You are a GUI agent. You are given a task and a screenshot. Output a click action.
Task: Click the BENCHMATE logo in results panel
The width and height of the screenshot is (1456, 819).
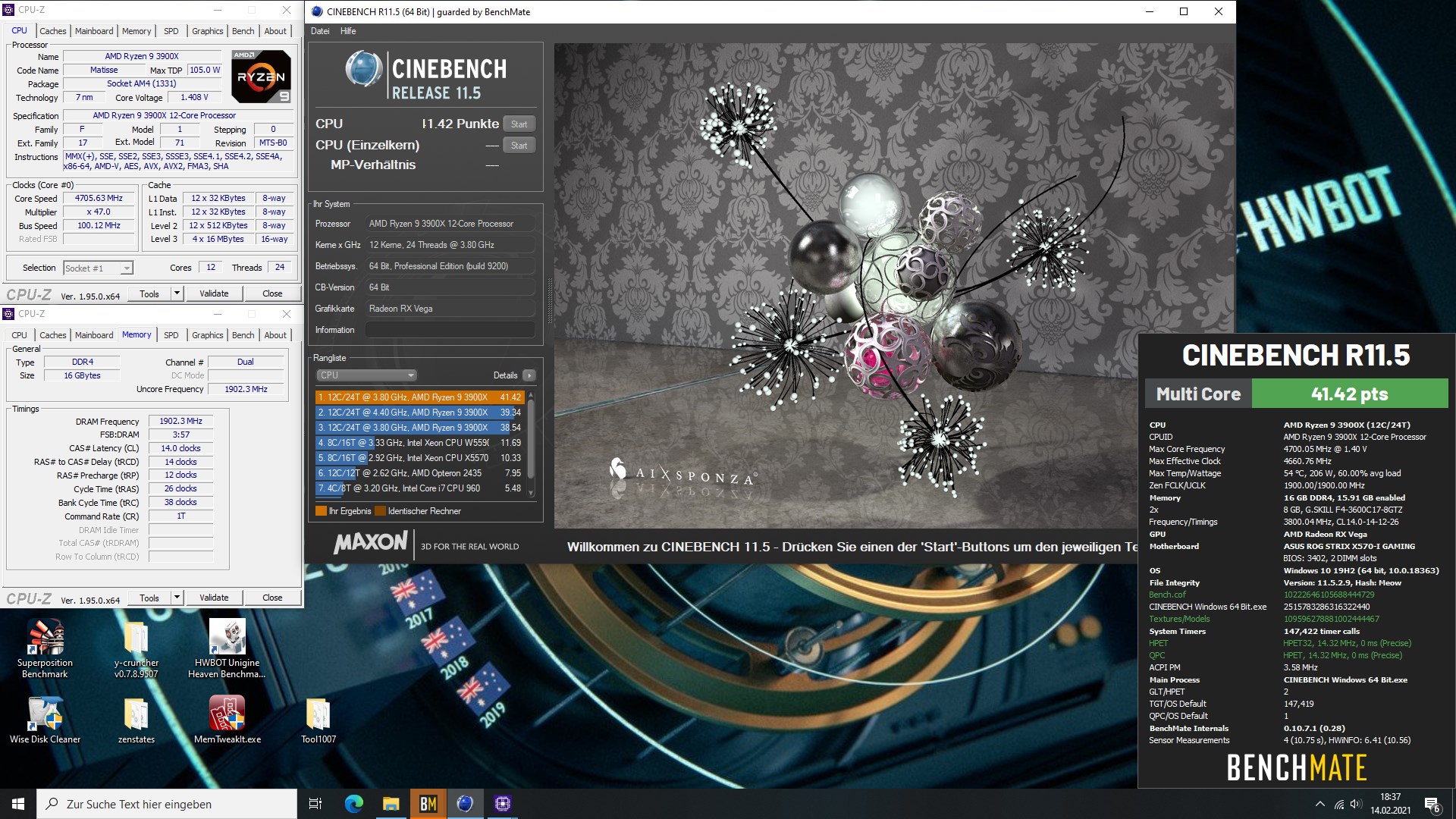tap(1297, 767)
